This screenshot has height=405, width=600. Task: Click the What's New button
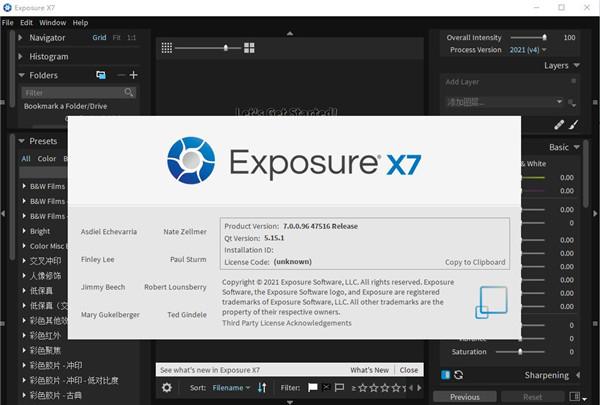pyautogui.click(x=370, y=370)
